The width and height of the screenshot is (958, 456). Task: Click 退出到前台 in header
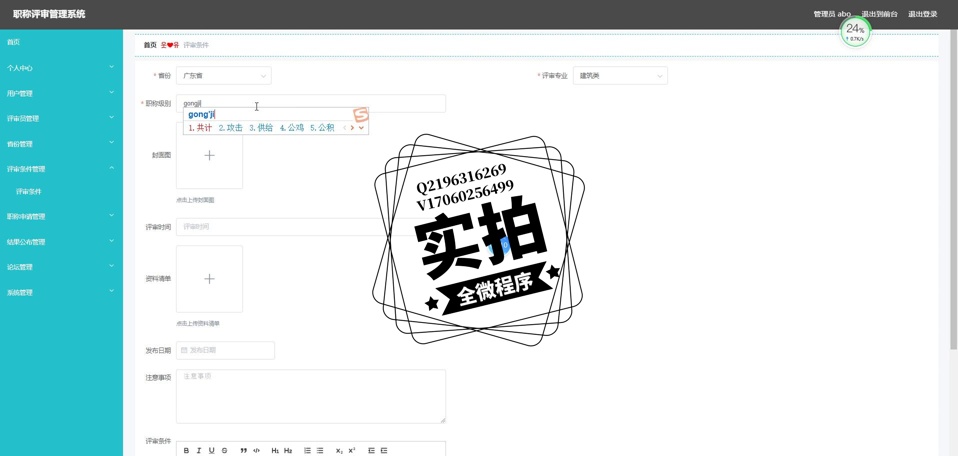(x=879, y=14)
